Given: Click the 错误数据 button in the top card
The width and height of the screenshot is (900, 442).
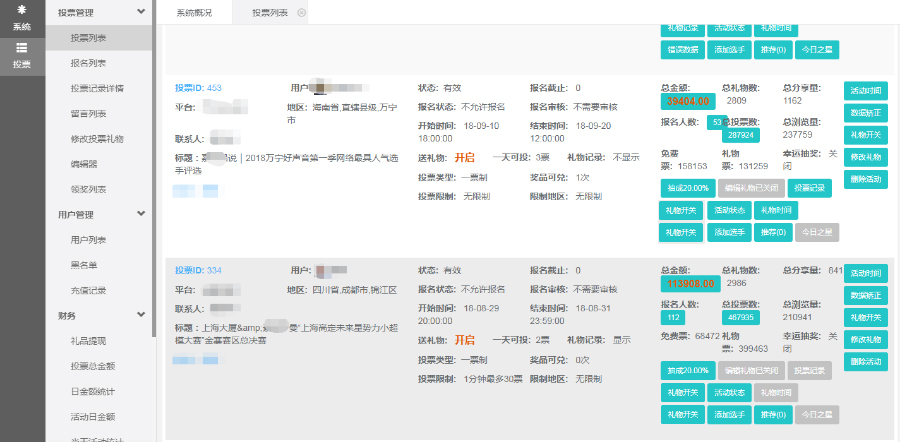Looking at the screenshot, I should 682,49.
